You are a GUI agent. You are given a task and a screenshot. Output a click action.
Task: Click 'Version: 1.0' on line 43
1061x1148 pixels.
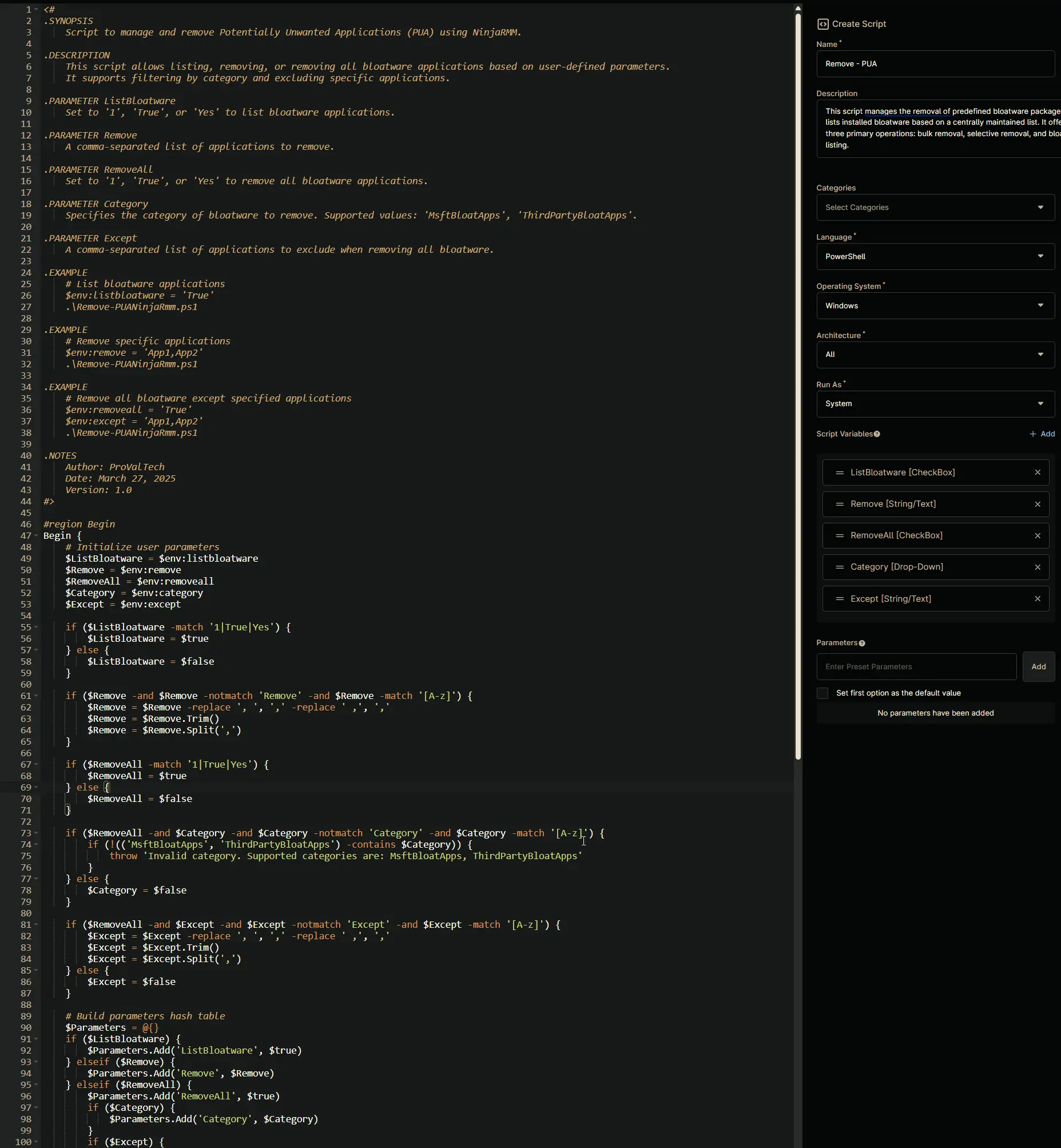pos(98,490)
